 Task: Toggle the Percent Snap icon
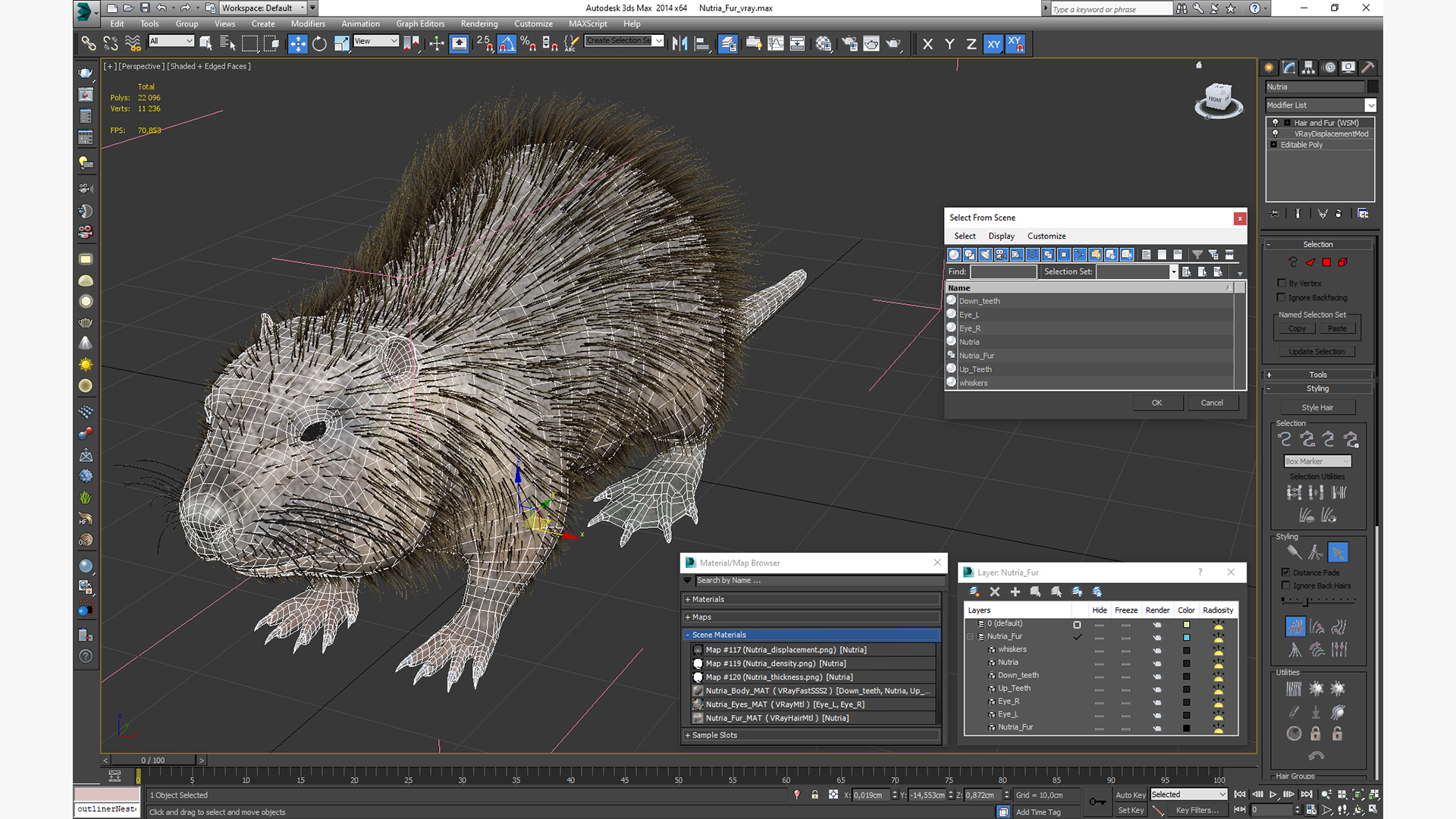tap(529, 44)
